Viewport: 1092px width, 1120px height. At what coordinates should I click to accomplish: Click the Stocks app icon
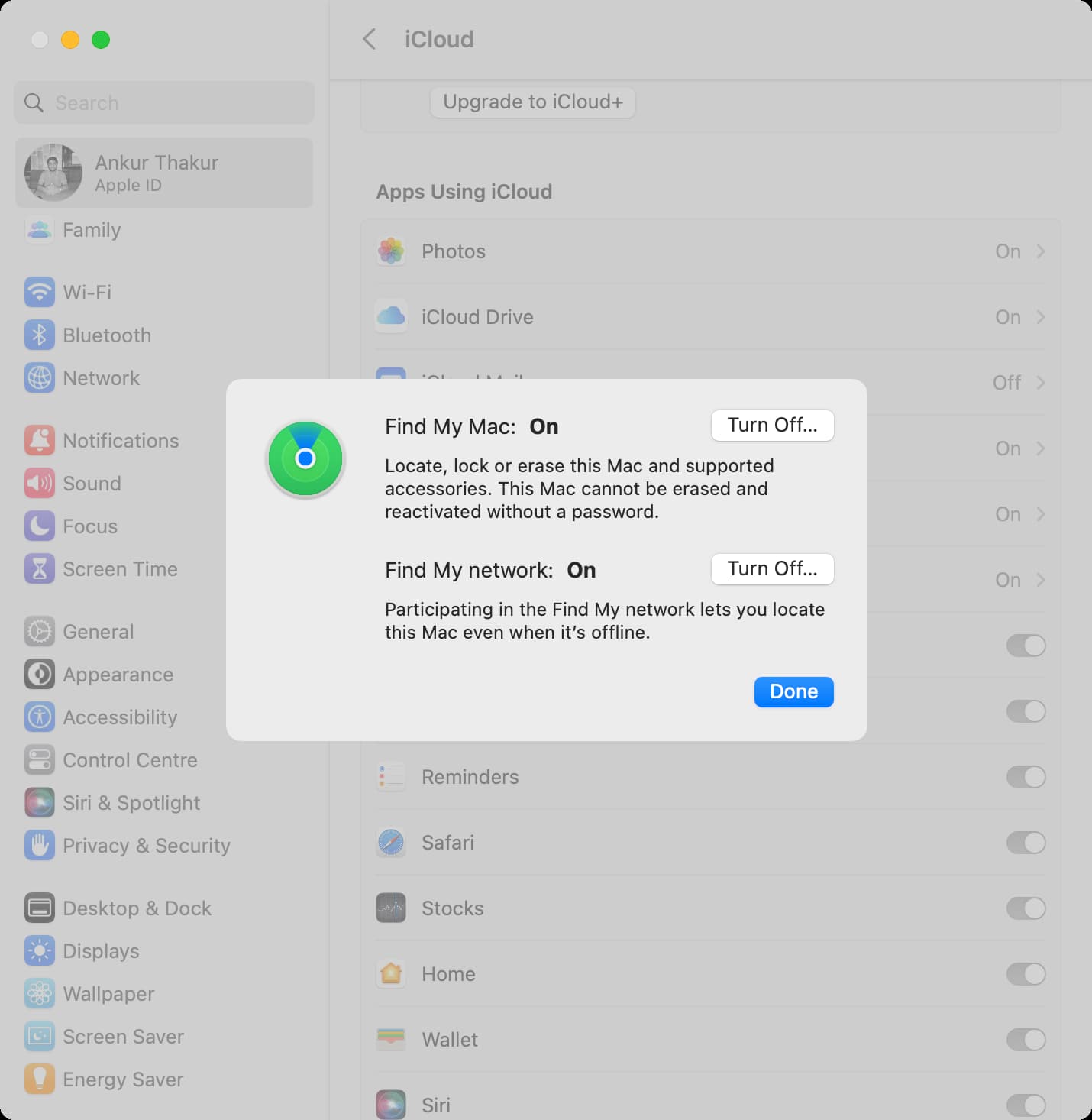[391, 908]
